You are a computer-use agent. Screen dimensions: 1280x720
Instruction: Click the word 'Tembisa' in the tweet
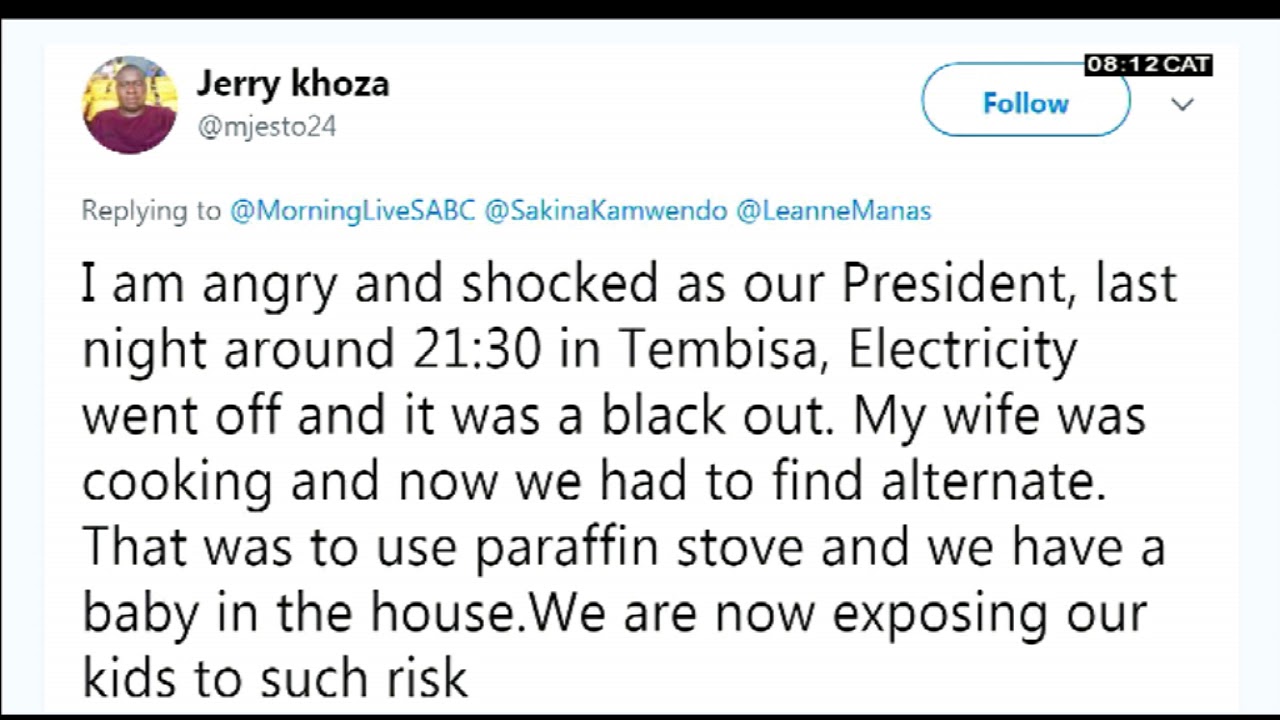[721, 349]
